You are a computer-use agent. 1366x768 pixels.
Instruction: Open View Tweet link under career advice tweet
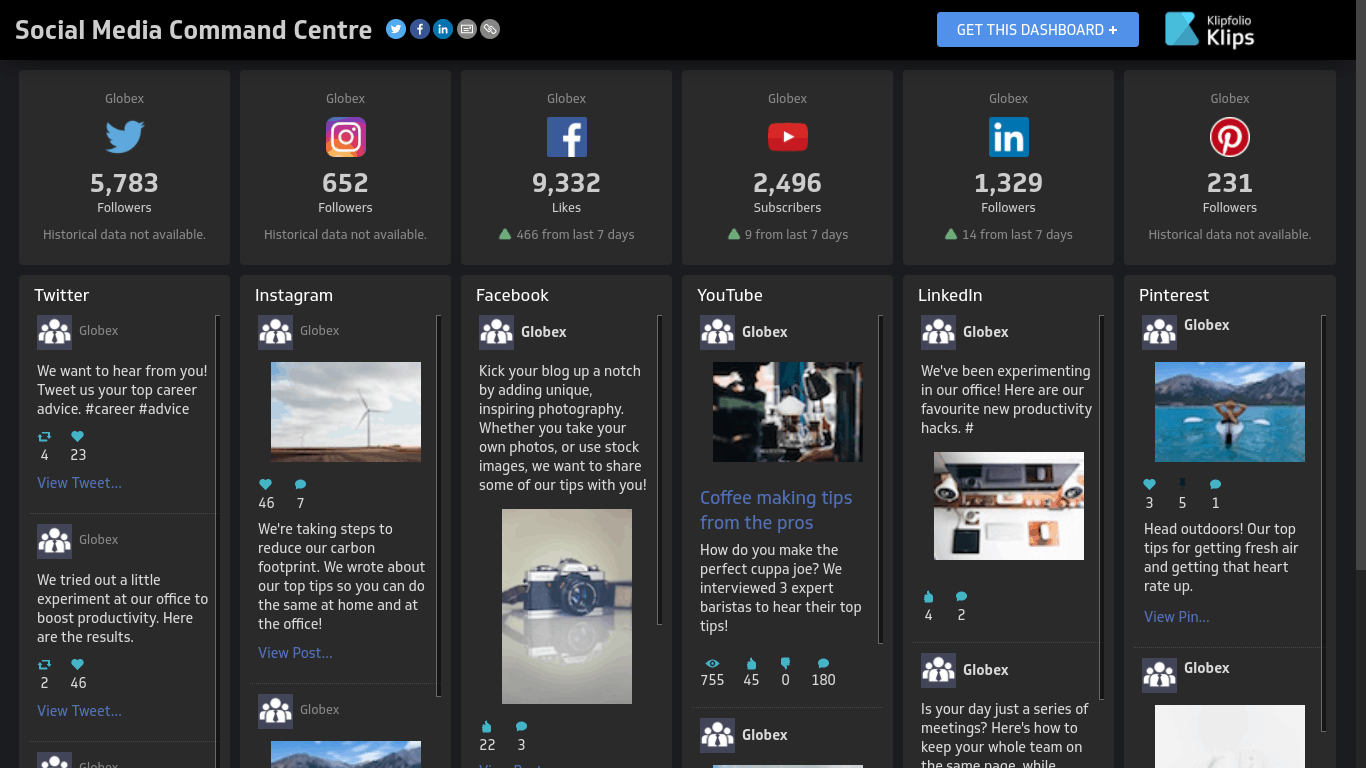click(x=79, y=483)
